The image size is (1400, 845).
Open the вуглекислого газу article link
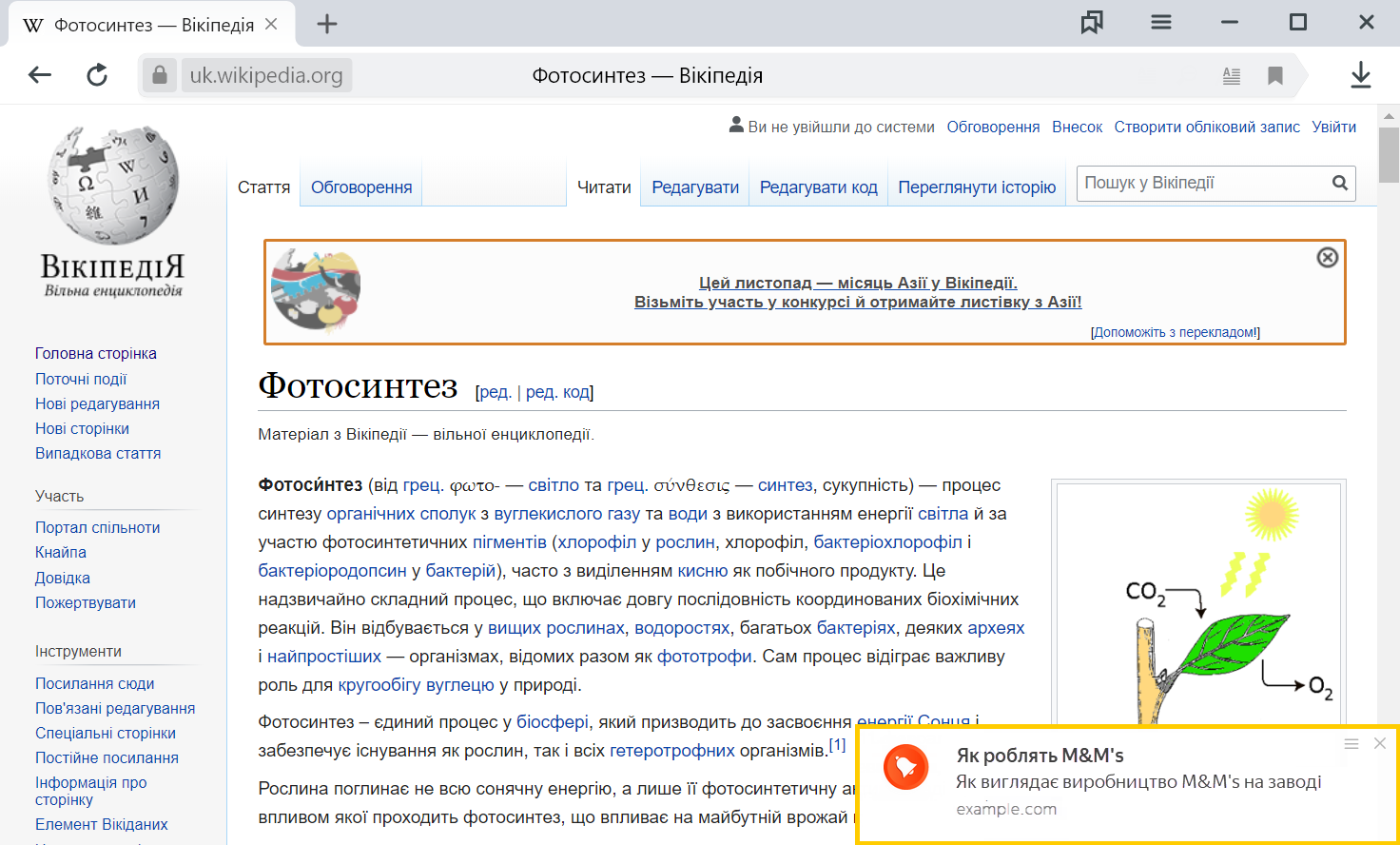[x=567, y=513]
